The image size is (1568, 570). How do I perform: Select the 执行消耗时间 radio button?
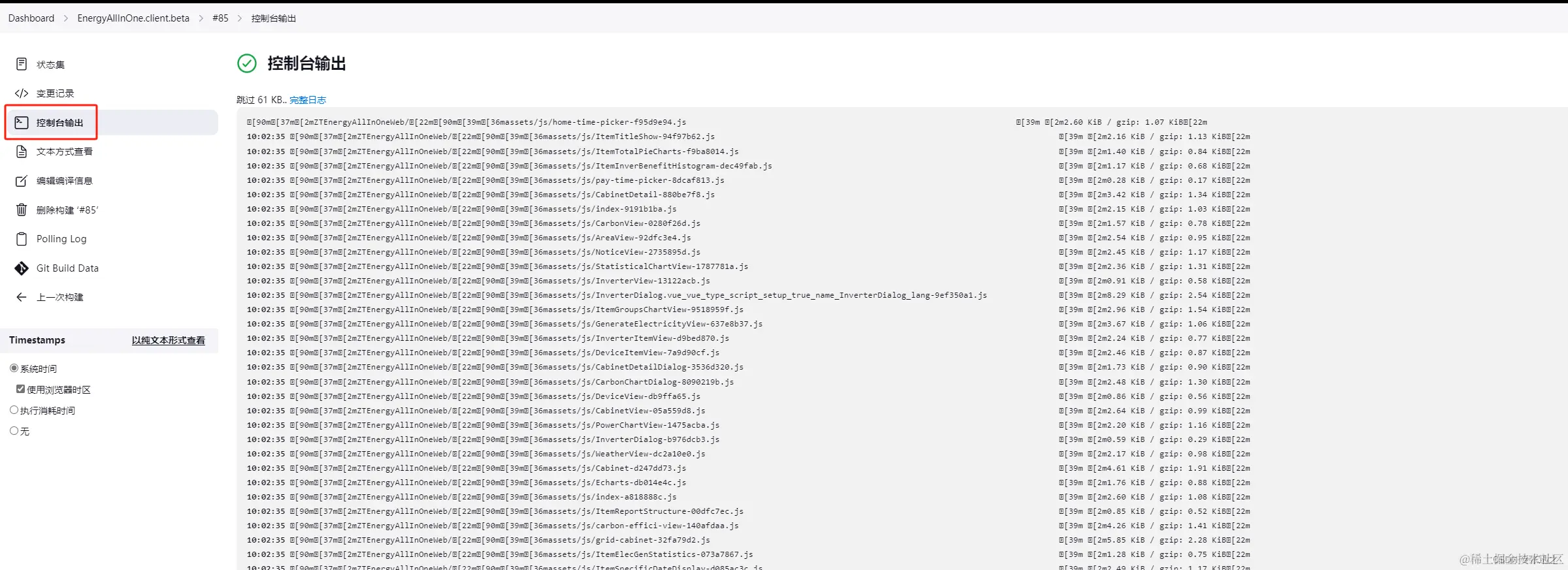coord(14,410)
